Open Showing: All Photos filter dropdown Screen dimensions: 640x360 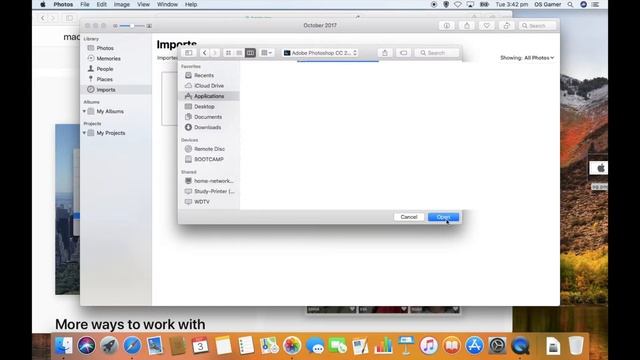pyautogui.click(x=527, y=58)
